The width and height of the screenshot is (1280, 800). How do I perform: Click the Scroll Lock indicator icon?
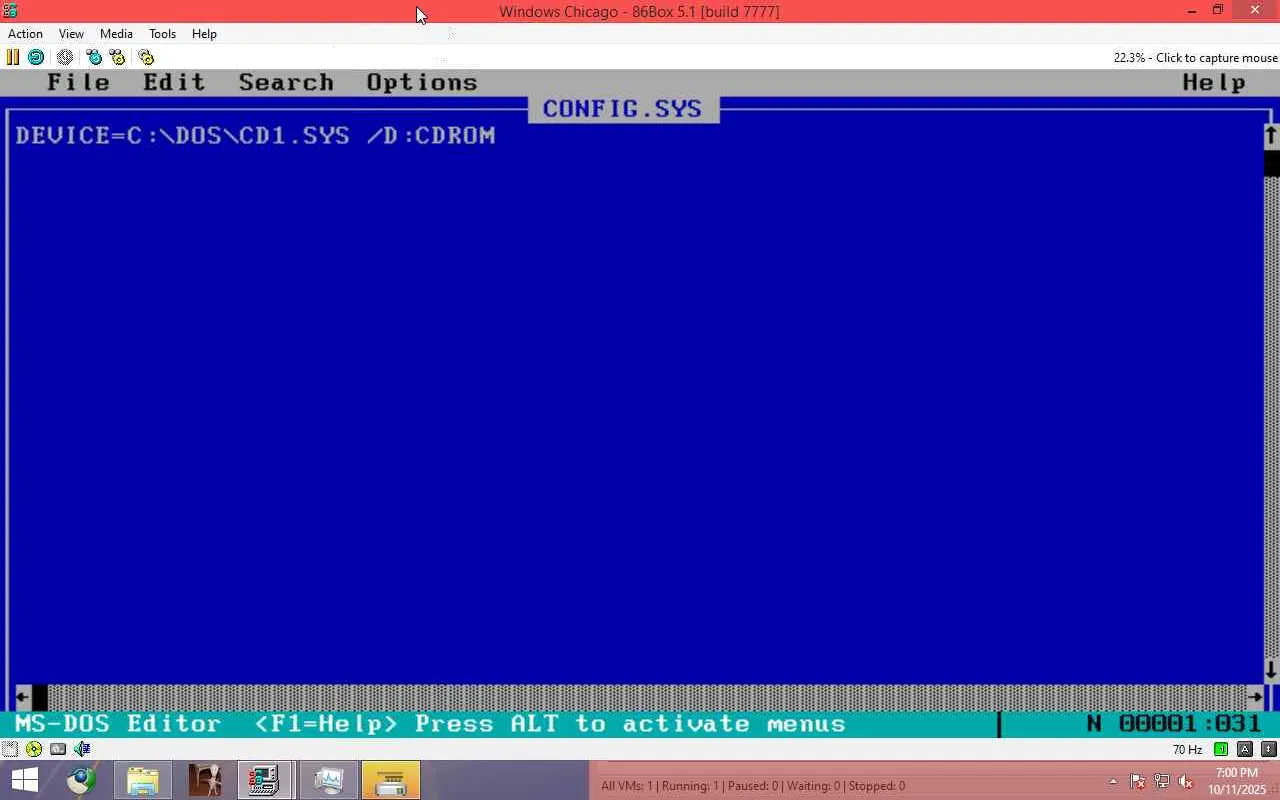pyautogui.click(x=1269, y=749)
